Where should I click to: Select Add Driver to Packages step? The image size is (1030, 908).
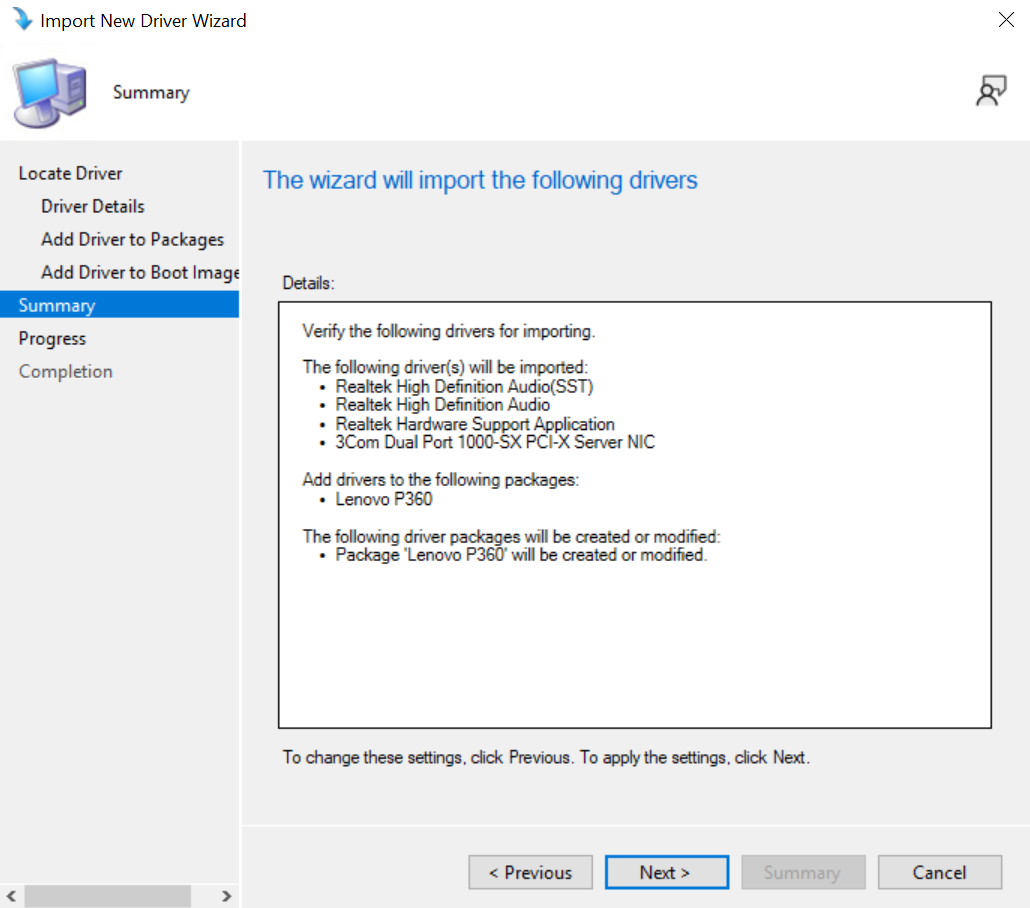pyautogui.click(x=132, y=239)
